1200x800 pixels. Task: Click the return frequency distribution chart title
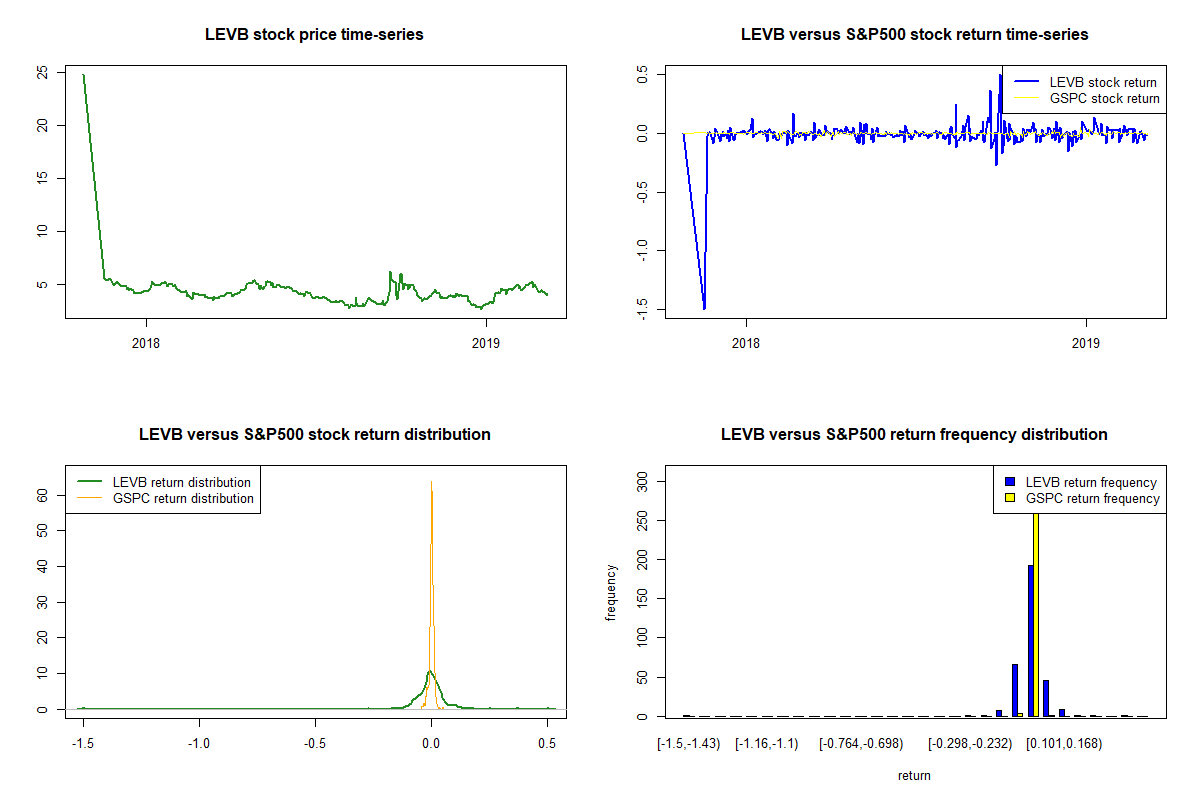(x=914, y=435)
